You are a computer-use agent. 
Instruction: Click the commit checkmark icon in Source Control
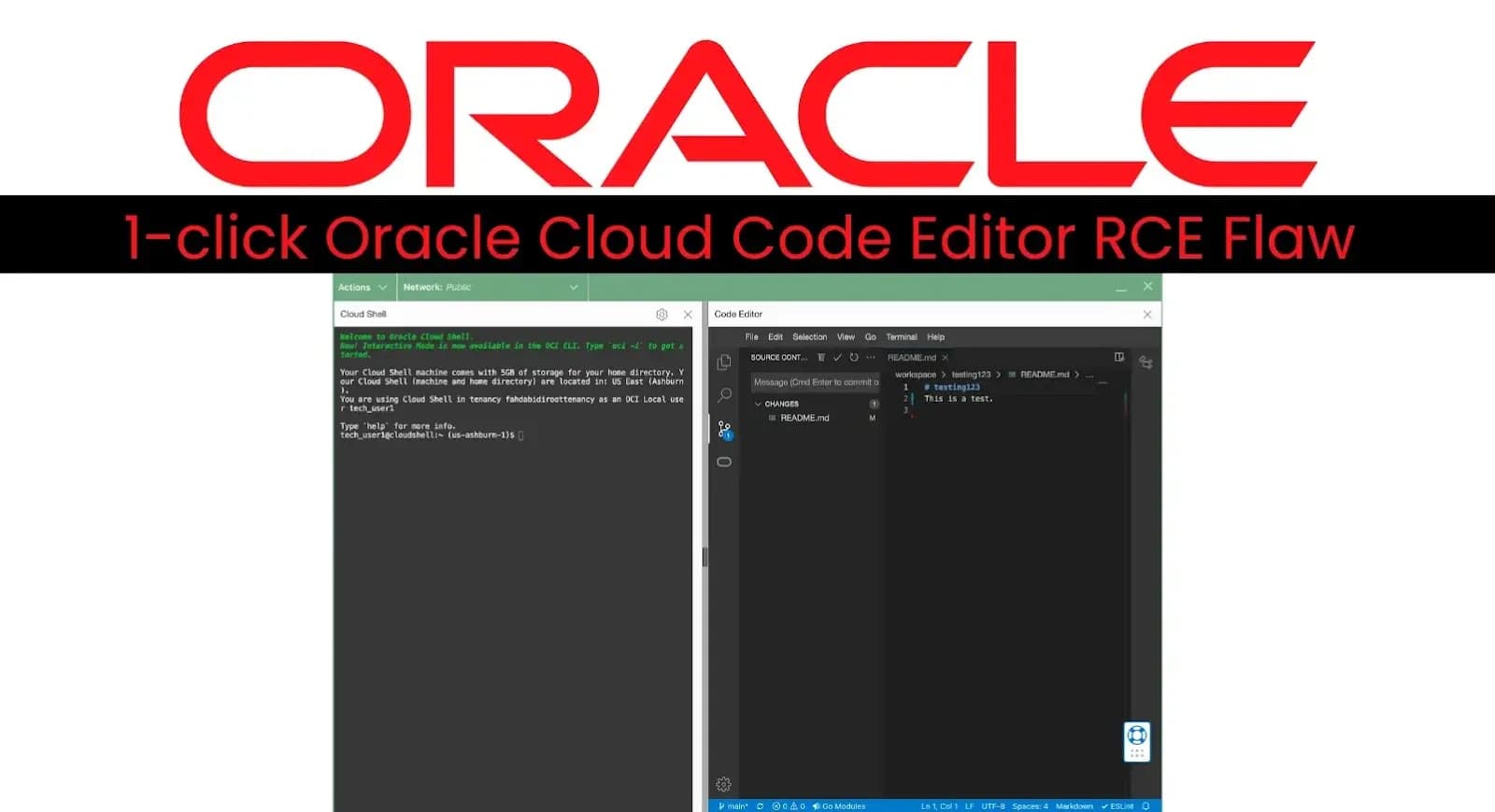click(x=837, y=357)
